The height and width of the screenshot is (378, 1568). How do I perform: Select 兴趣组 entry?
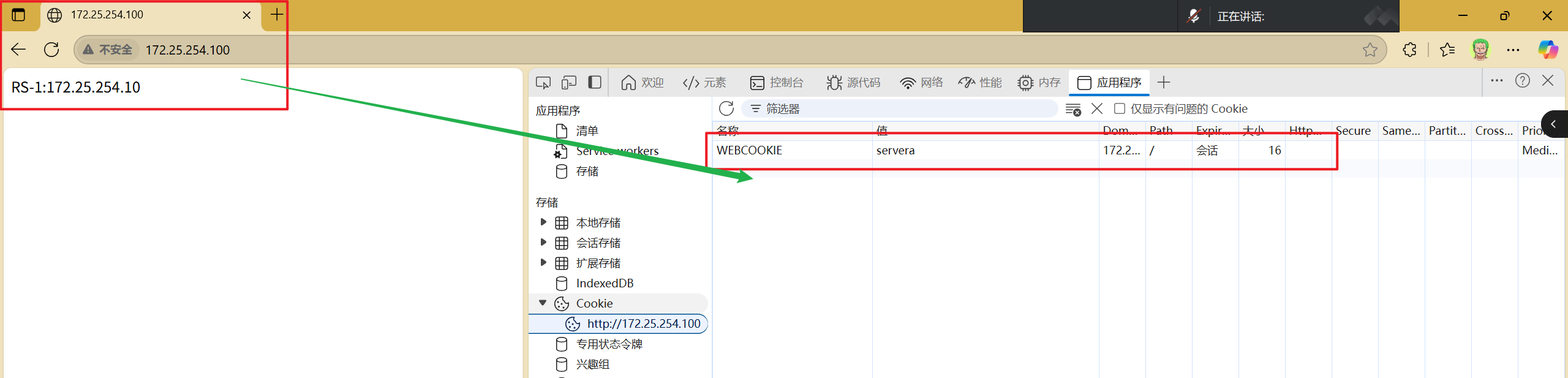coord(592,365)
